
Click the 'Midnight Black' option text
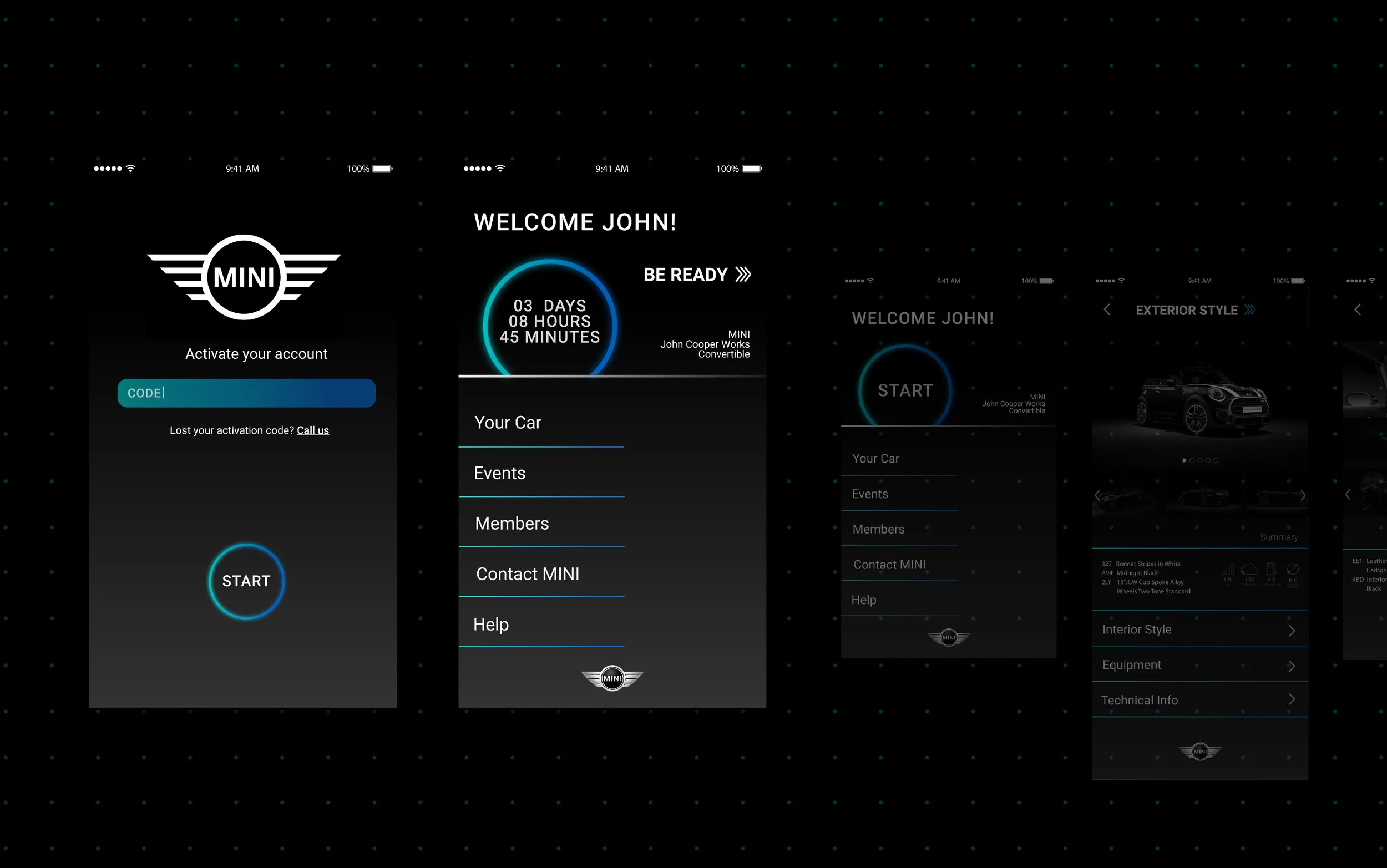click(x=1137, y=573)
